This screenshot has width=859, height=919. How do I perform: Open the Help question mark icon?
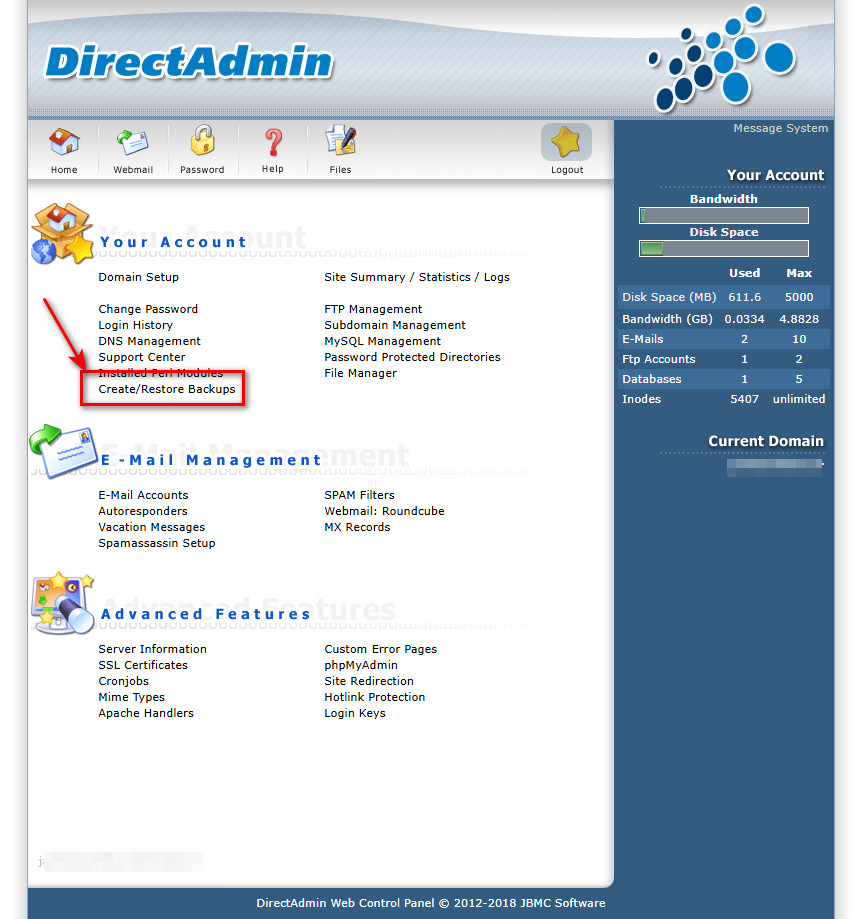click(272, 142)
